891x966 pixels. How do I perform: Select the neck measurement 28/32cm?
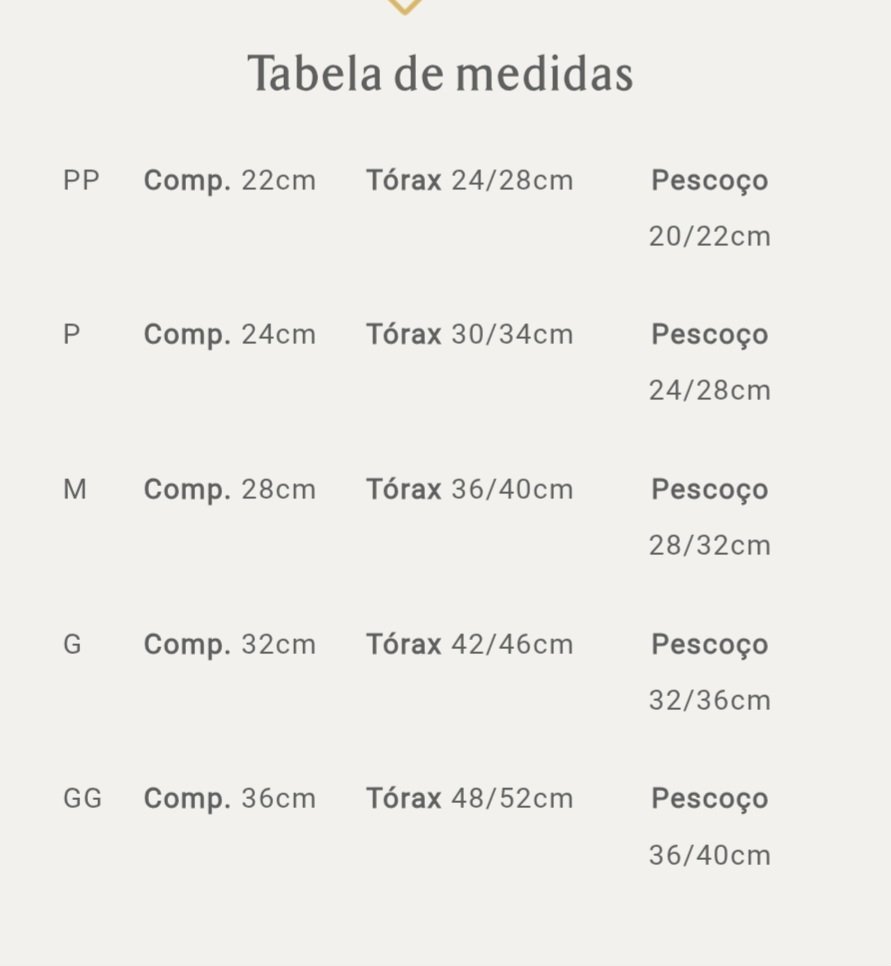(x=709, y=546)
